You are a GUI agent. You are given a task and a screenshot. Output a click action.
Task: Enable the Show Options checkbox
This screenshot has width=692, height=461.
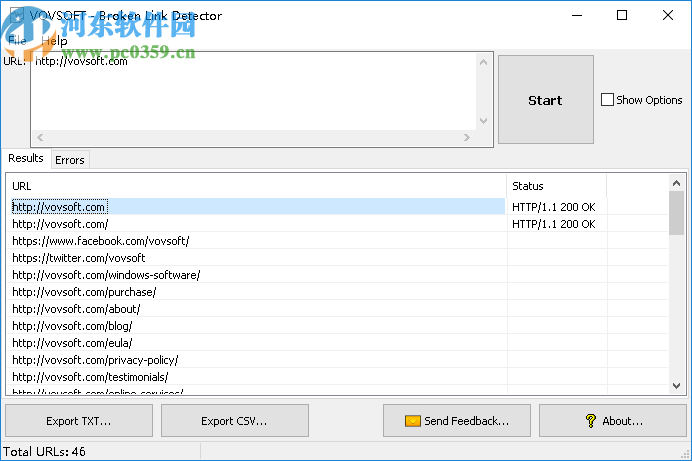pyautogui.click(x=607, y=100)
